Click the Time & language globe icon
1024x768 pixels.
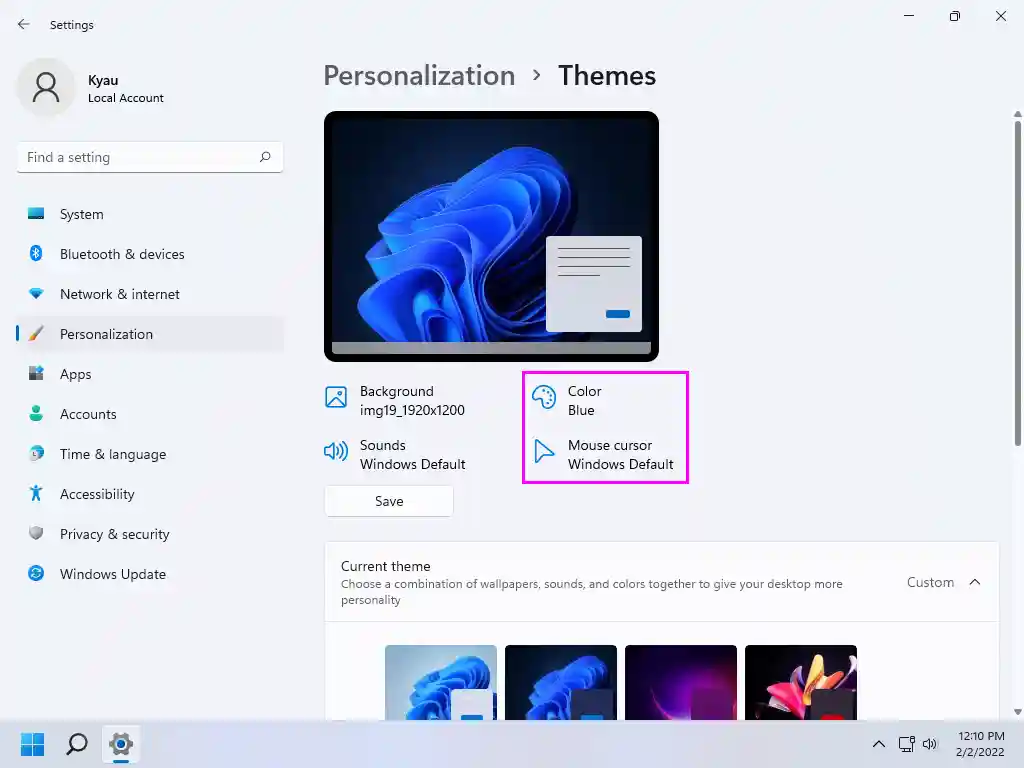pos(36,453)
